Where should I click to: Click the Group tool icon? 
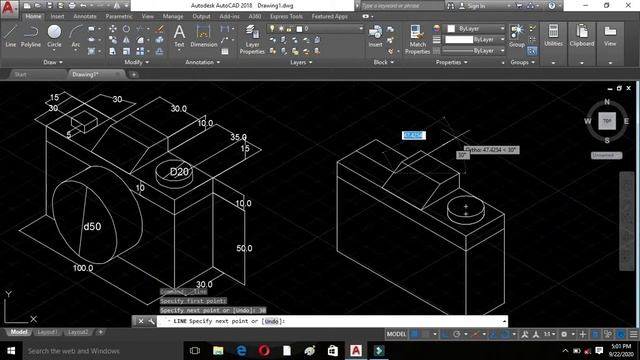[x=517, y=36]
